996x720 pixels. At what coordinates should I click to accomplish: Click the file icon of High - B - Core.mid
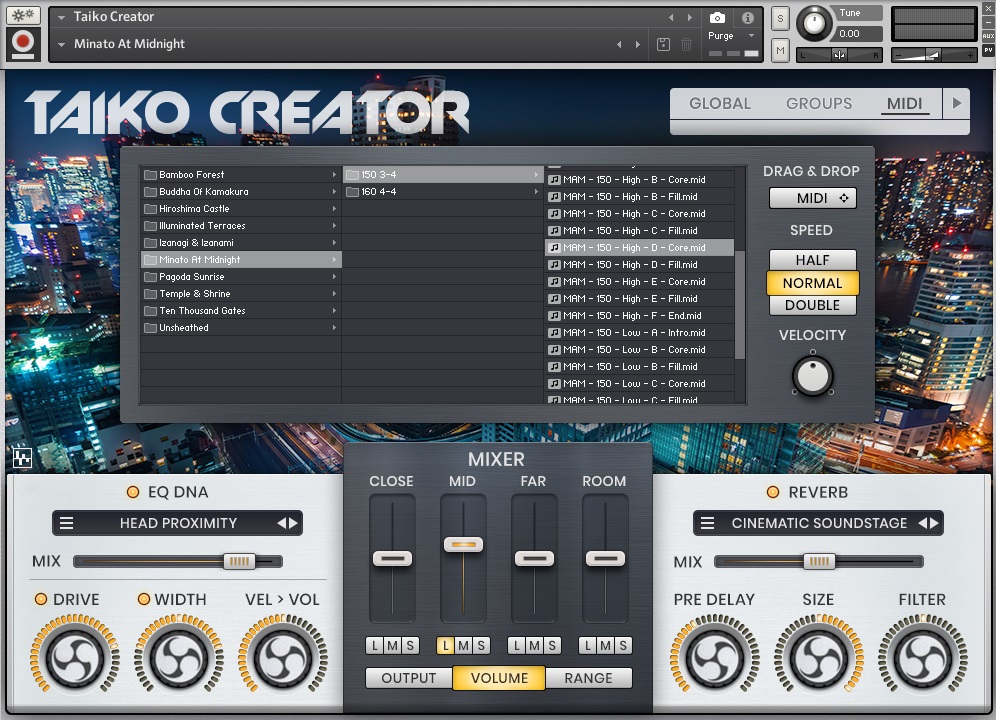pos(555,180)
